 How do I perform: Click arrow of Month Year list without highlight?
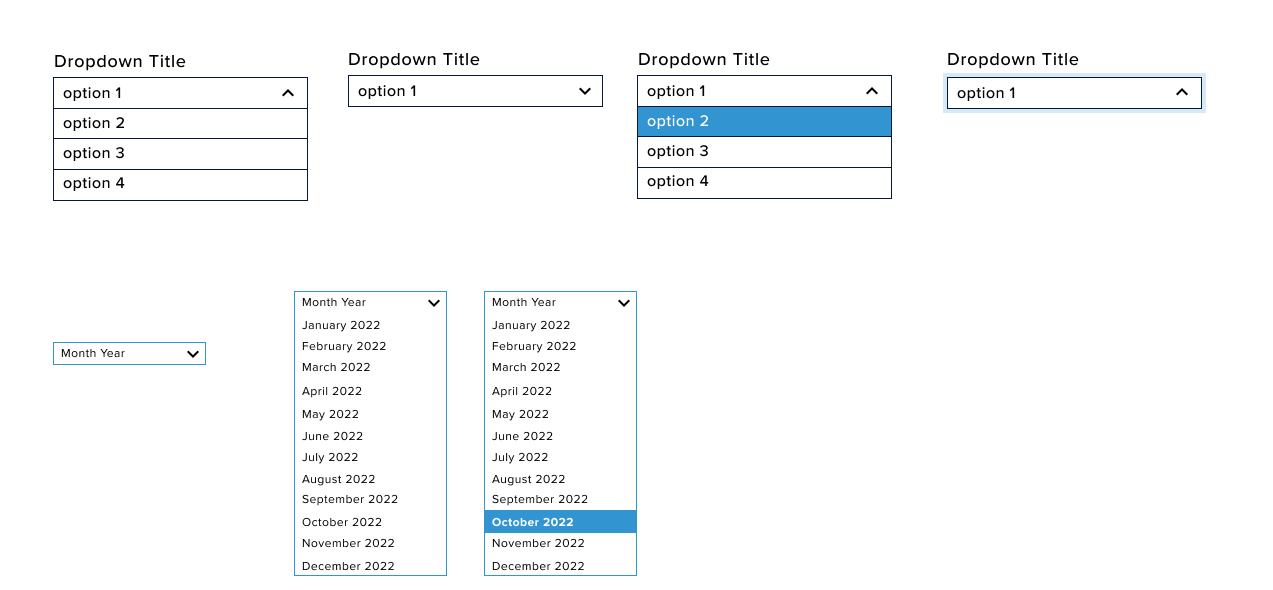pos(434,303)
